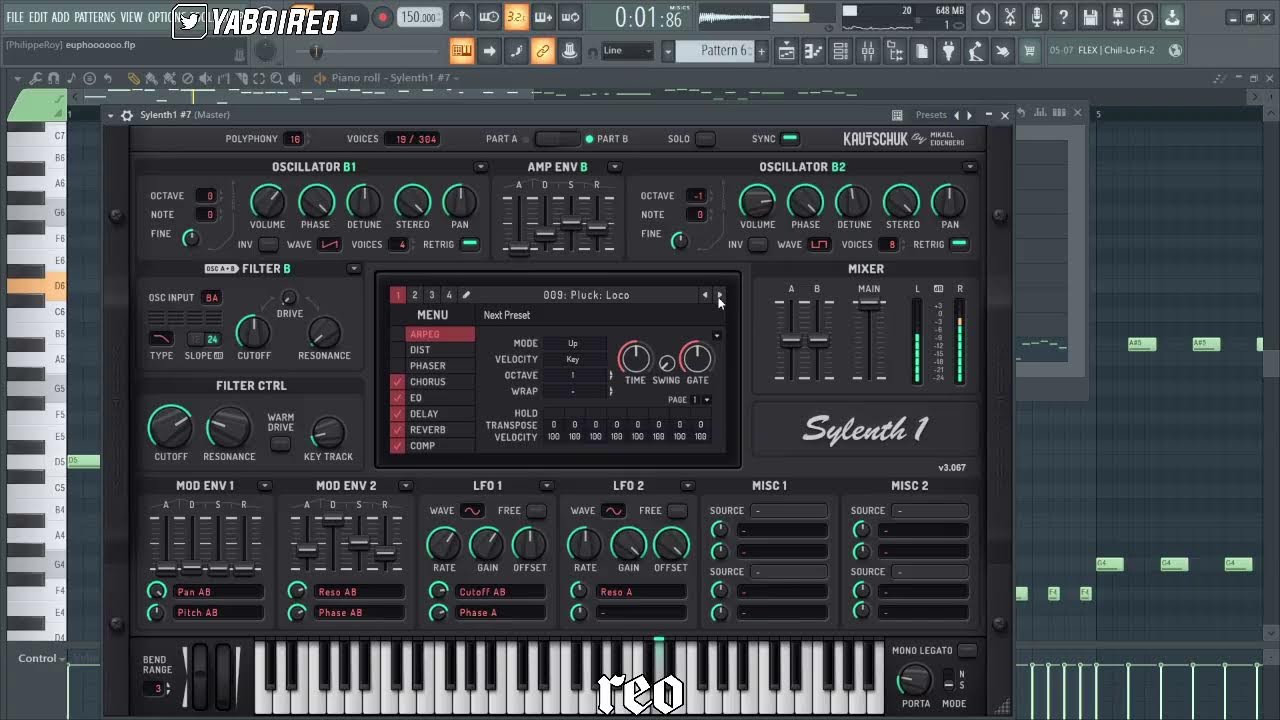Image resolution: width=1280 pixels, height=720 pixels.
Task: Open LFO 2 dropdown arrow
Action: (x=688, y=486)
